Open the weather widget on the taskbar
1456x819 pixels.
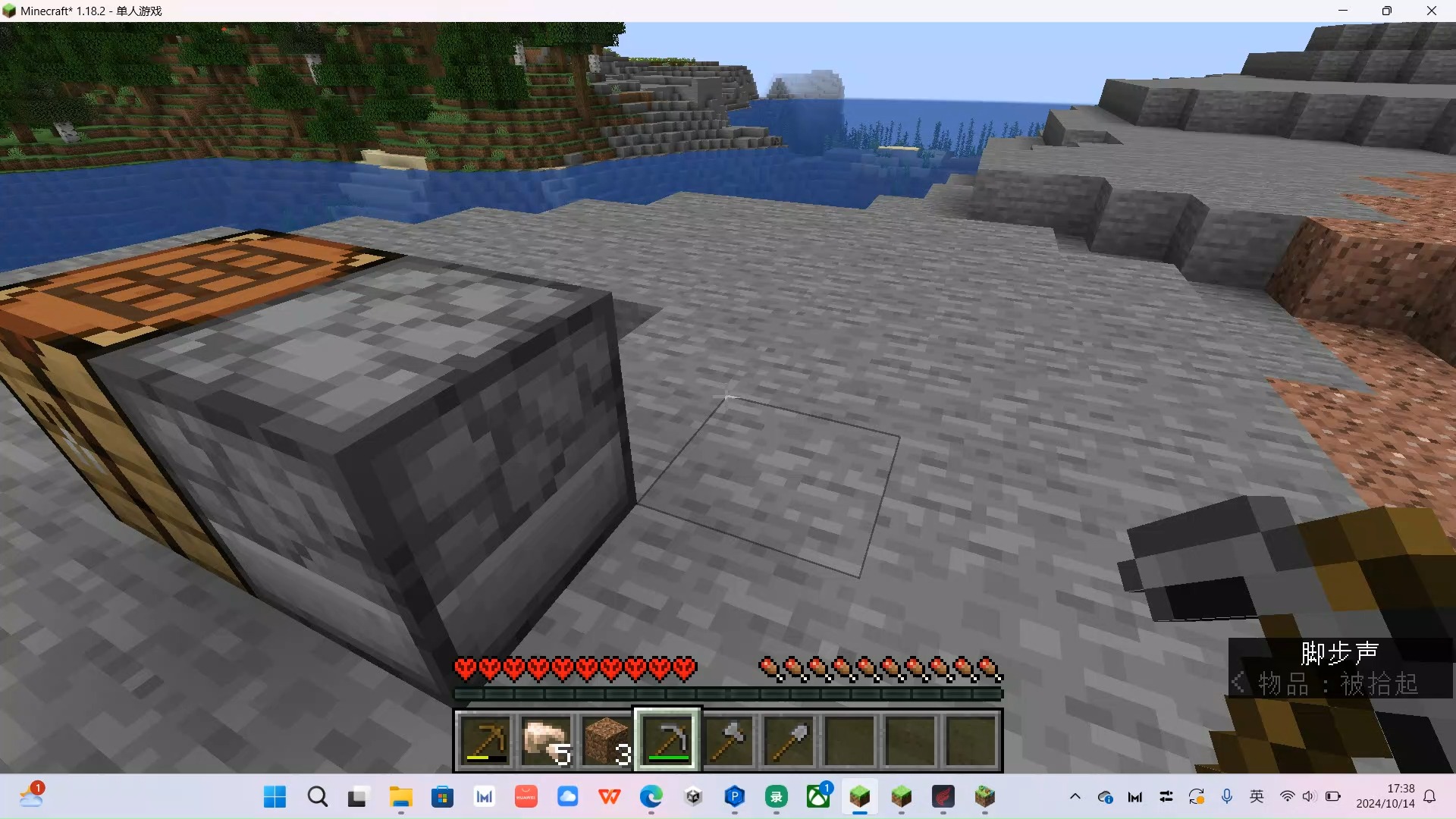click(x=31, y=795)
